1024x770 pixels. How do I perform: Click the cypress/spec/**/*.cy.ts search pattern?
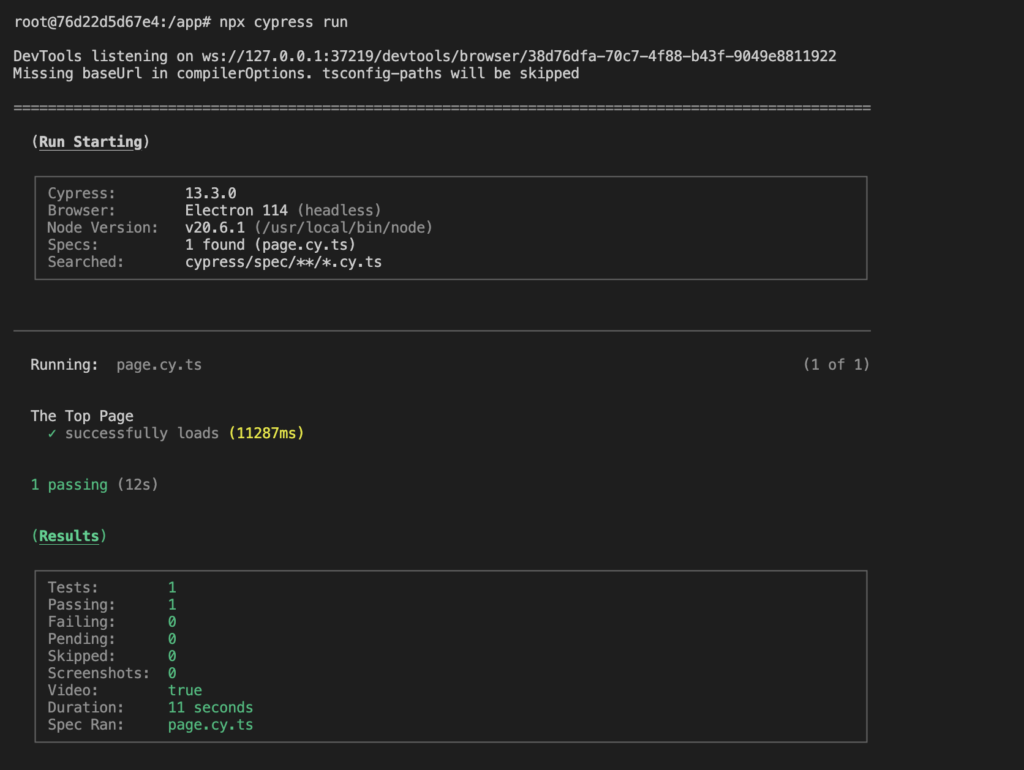(x=283, y=262)
